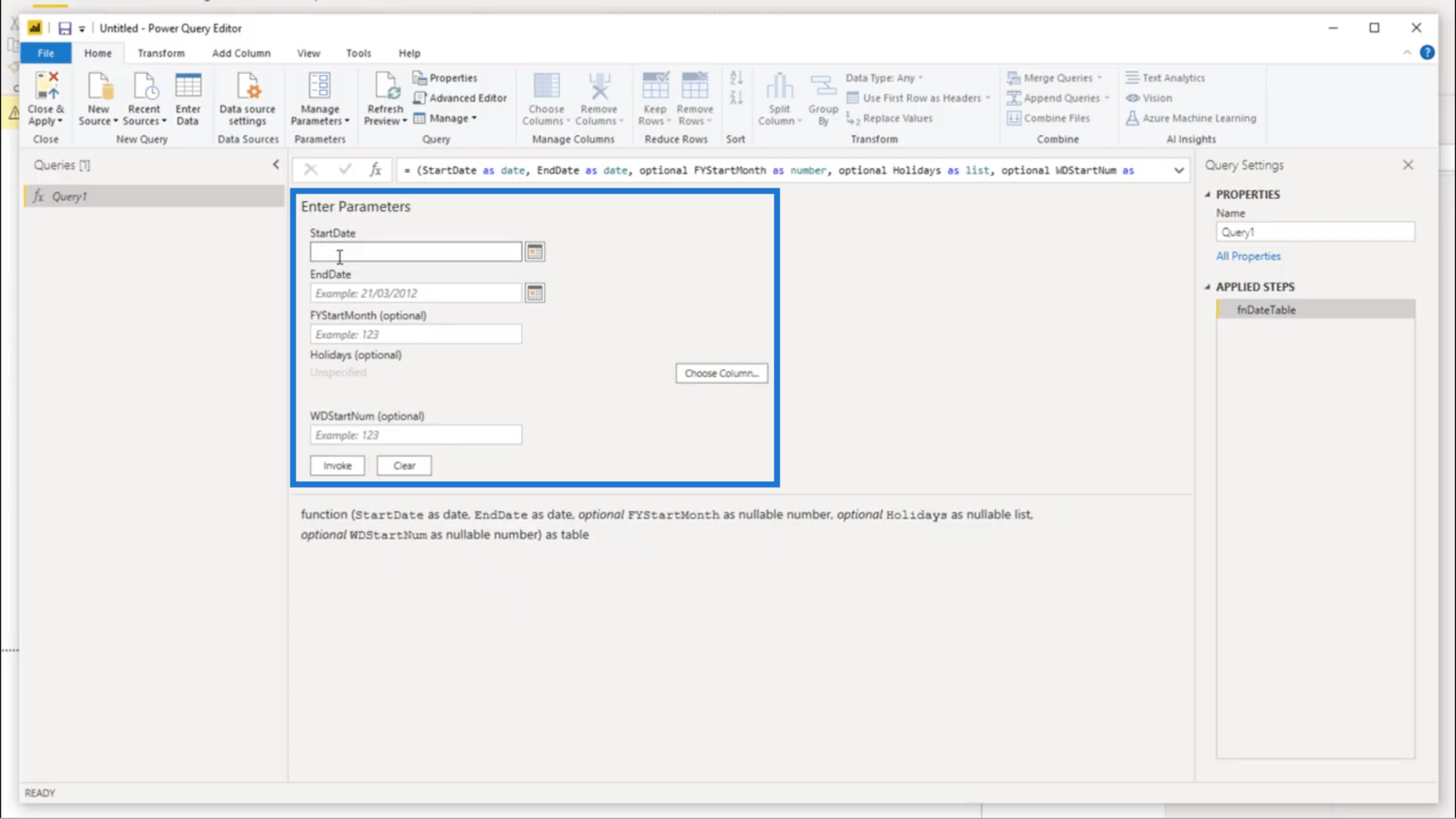Viewport: 1456px width, 819px height.
Task: Open the Merge Queries dropdown
Action: [1055, 78]
